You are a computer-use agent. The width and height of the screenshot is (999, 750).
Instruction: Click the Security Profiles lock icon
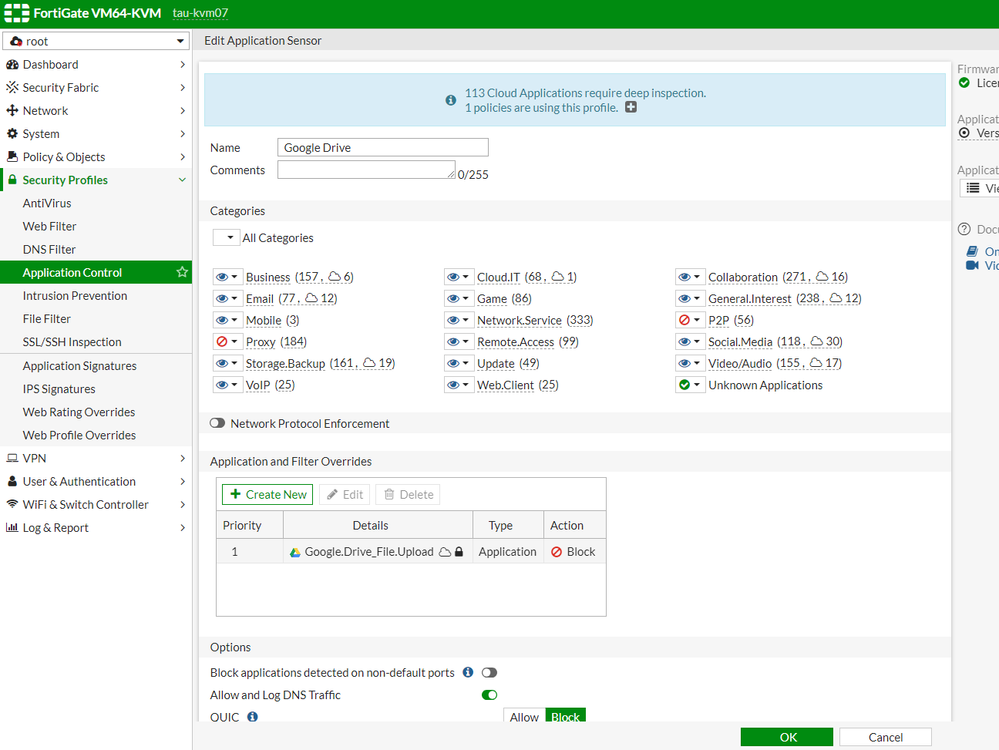[12, 180]
